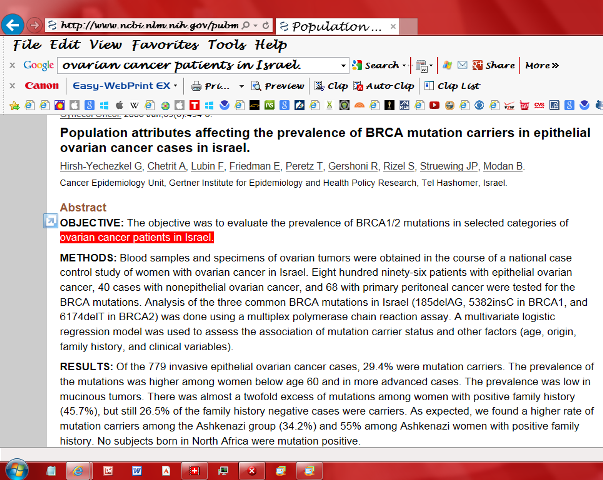Viewport: 603px width, 480px height.
Task: Click in the Google toolbar search field
Action: coord(199,65)
